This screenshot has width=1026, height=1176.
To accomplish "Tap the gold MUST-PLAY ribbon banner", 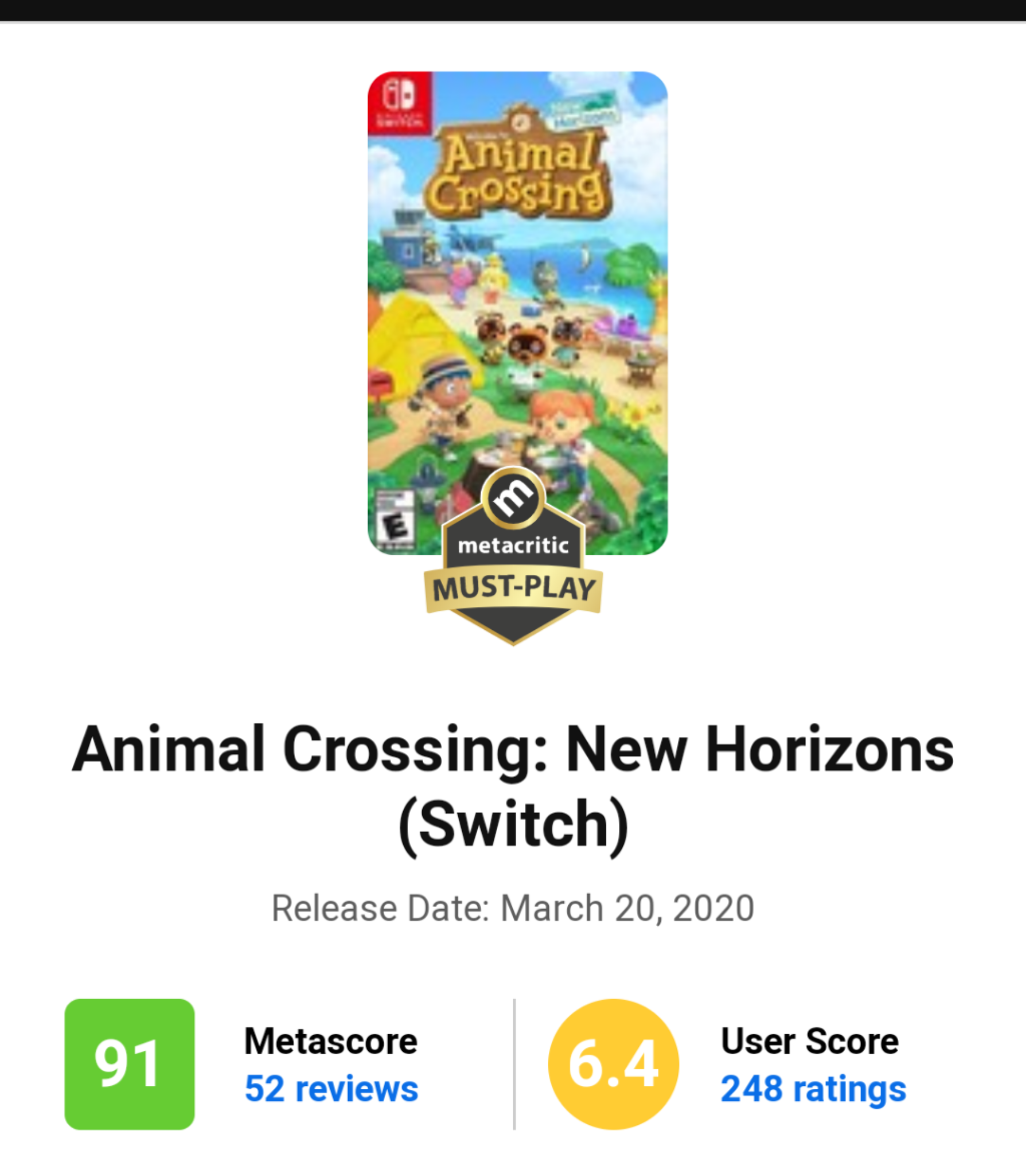I will pos(513,589).
